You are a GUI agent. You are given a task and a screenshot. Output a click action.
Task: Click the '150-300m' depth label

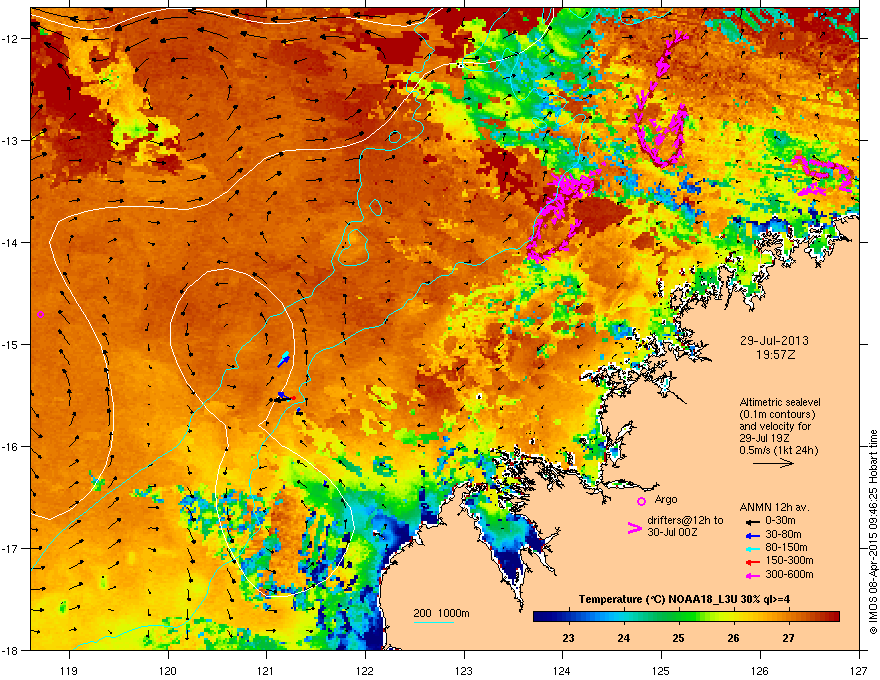[x=789, y=560]
